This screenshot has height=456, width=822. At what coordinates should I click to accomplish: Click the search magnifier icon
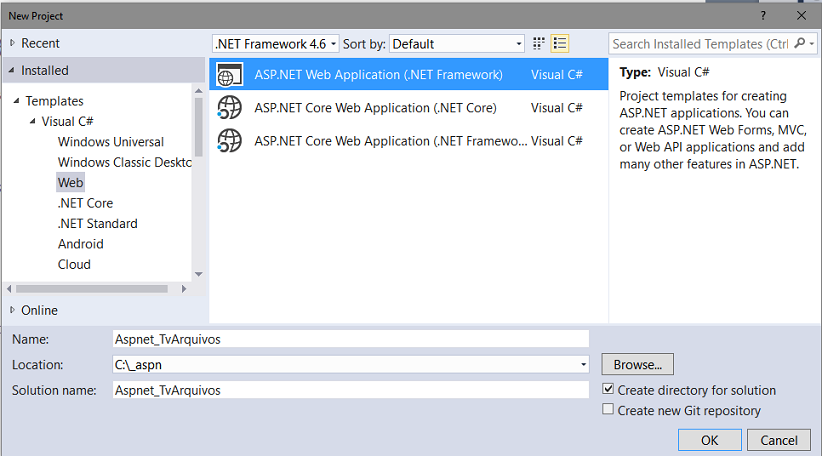[x=799, y=44]
